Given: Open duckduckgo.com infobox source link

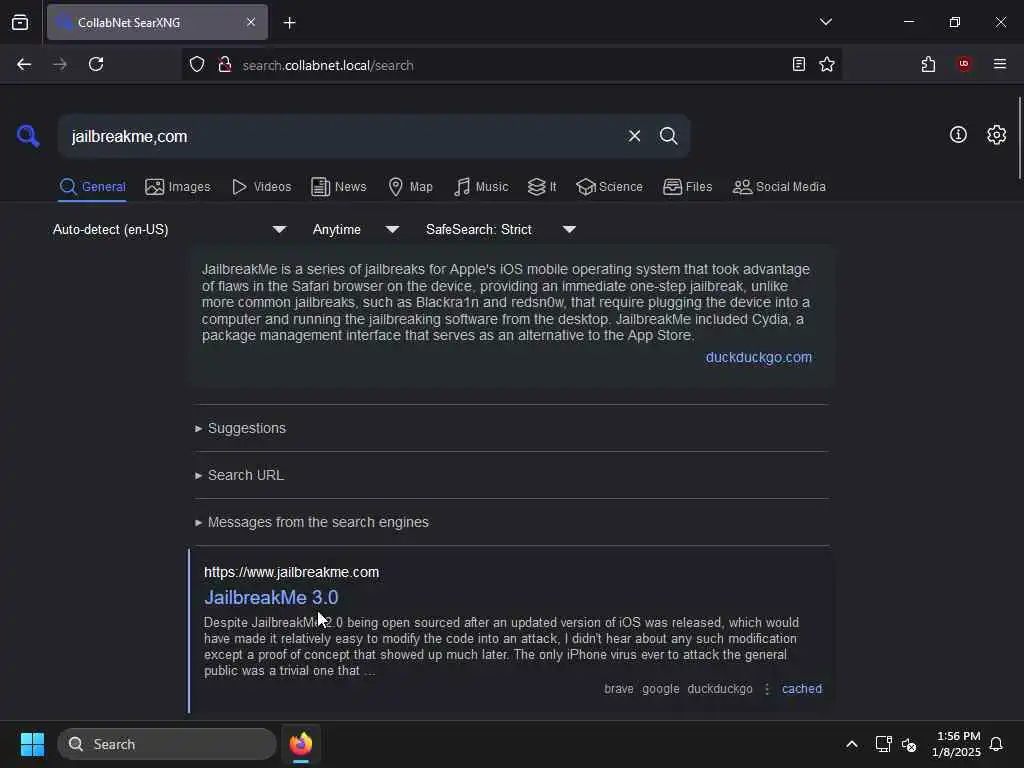Looking at the screenshot, I should click(759, 357).
